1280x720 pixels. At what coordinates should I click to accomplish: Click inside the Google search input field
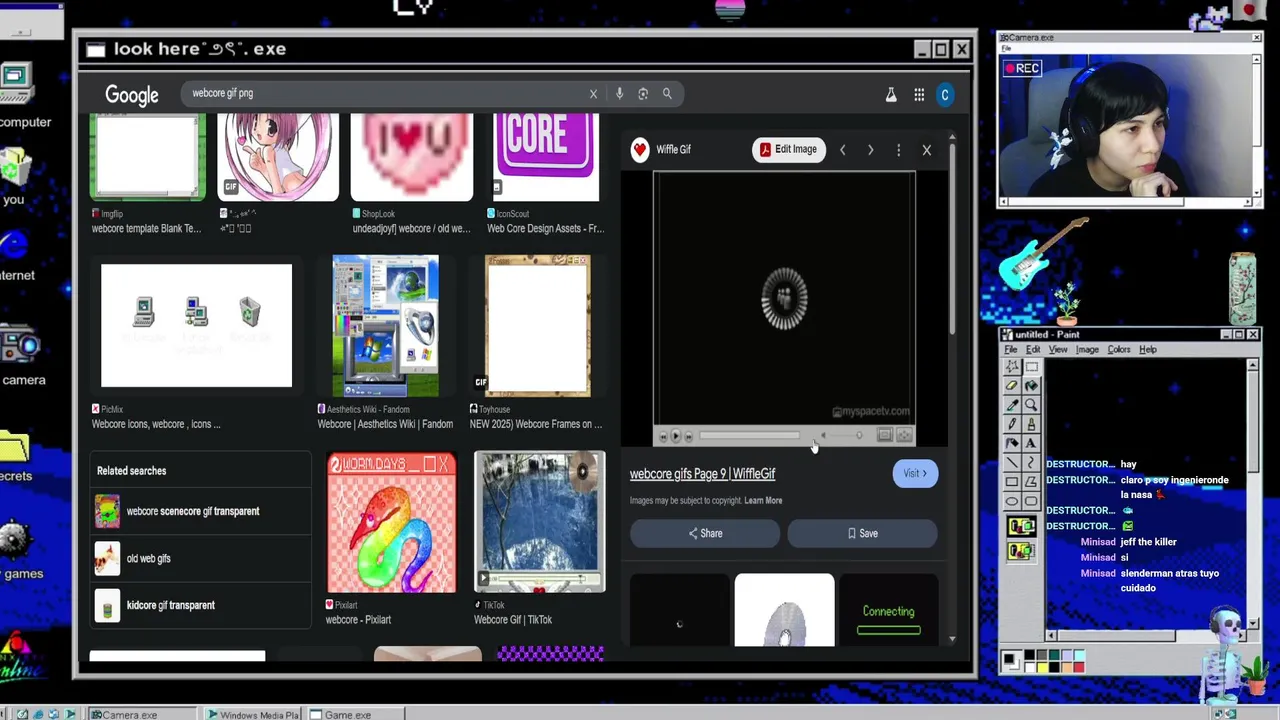point(385,94)
